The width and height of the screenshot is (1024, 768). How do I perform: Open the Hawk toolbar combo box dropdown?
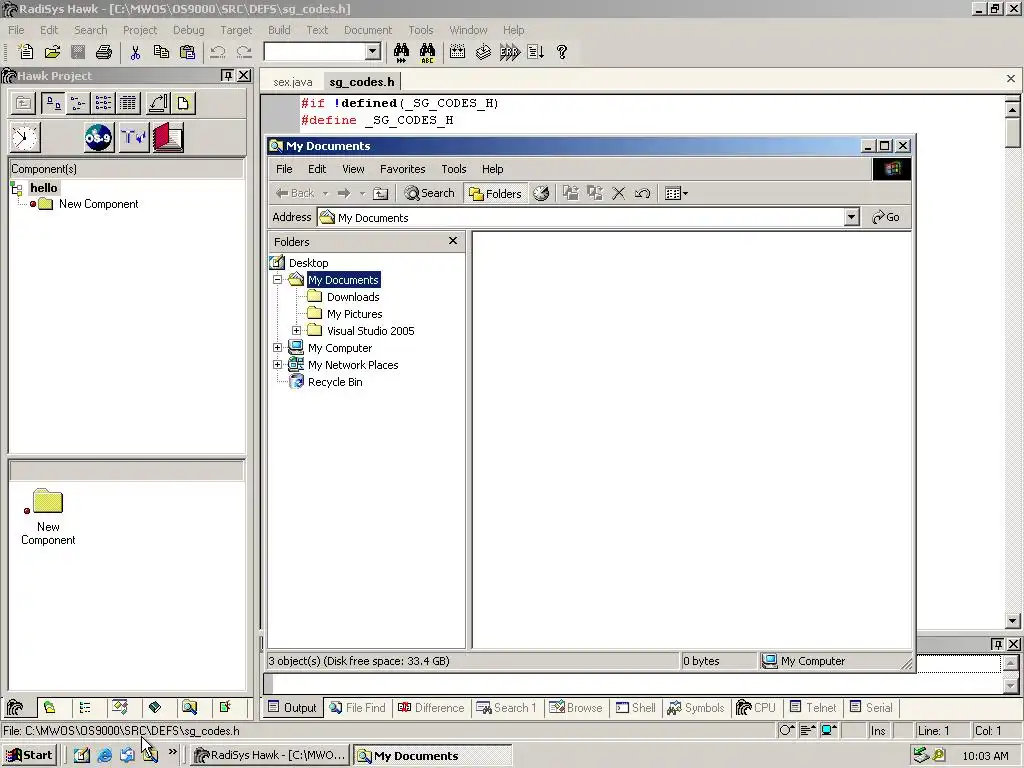tap(373, 52)
